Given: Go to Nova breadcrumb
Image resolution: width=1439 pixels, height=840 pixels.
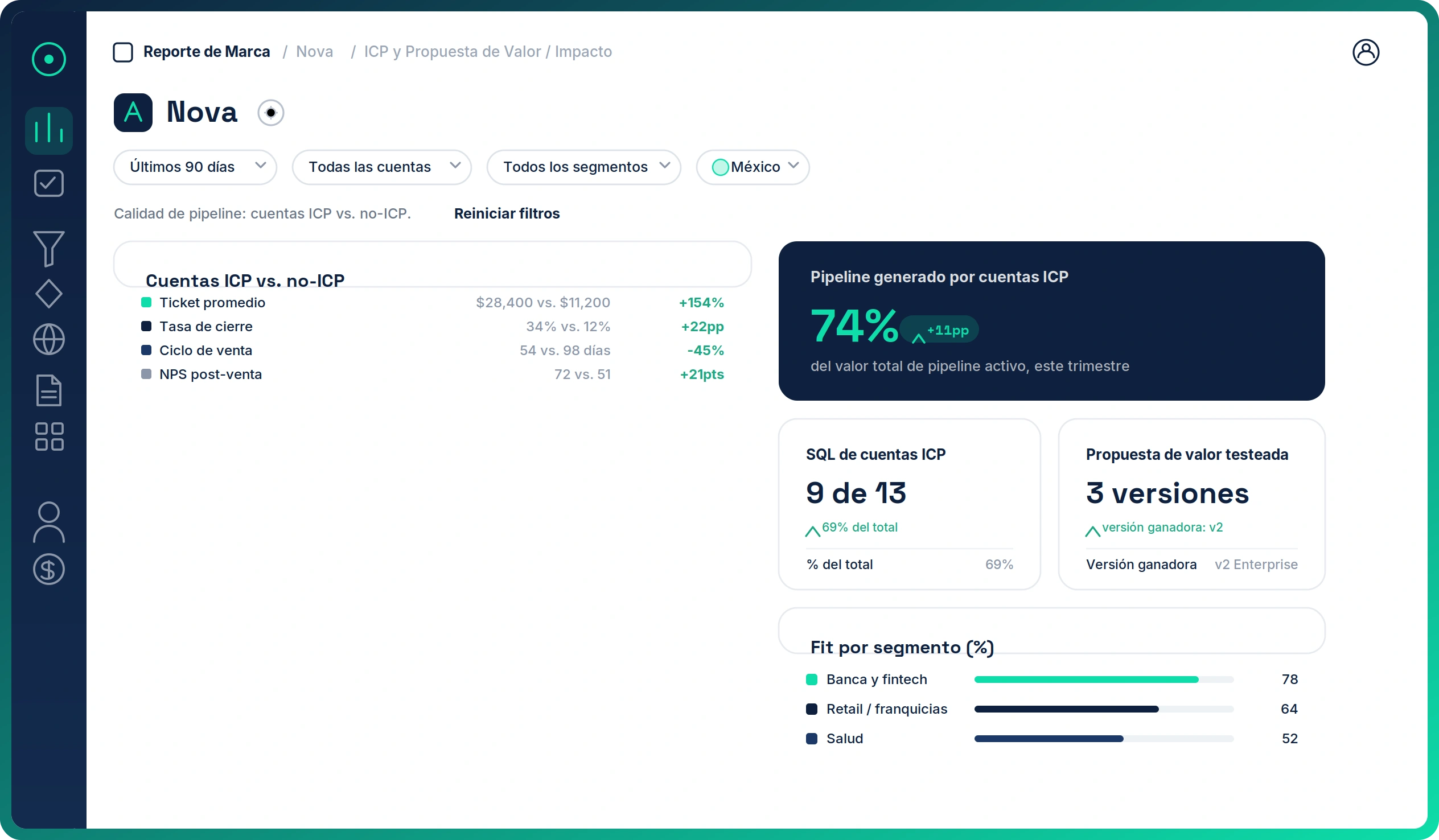Looking at the screenshot, I should point(314,51).
